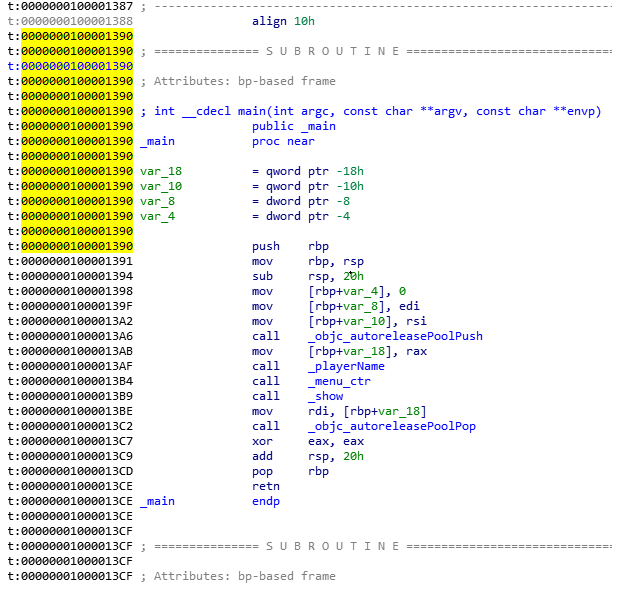This screenshot has width=625, height=590.
Task: Select the 'push rbp' instruction
Action: click(x=290, y=246)
